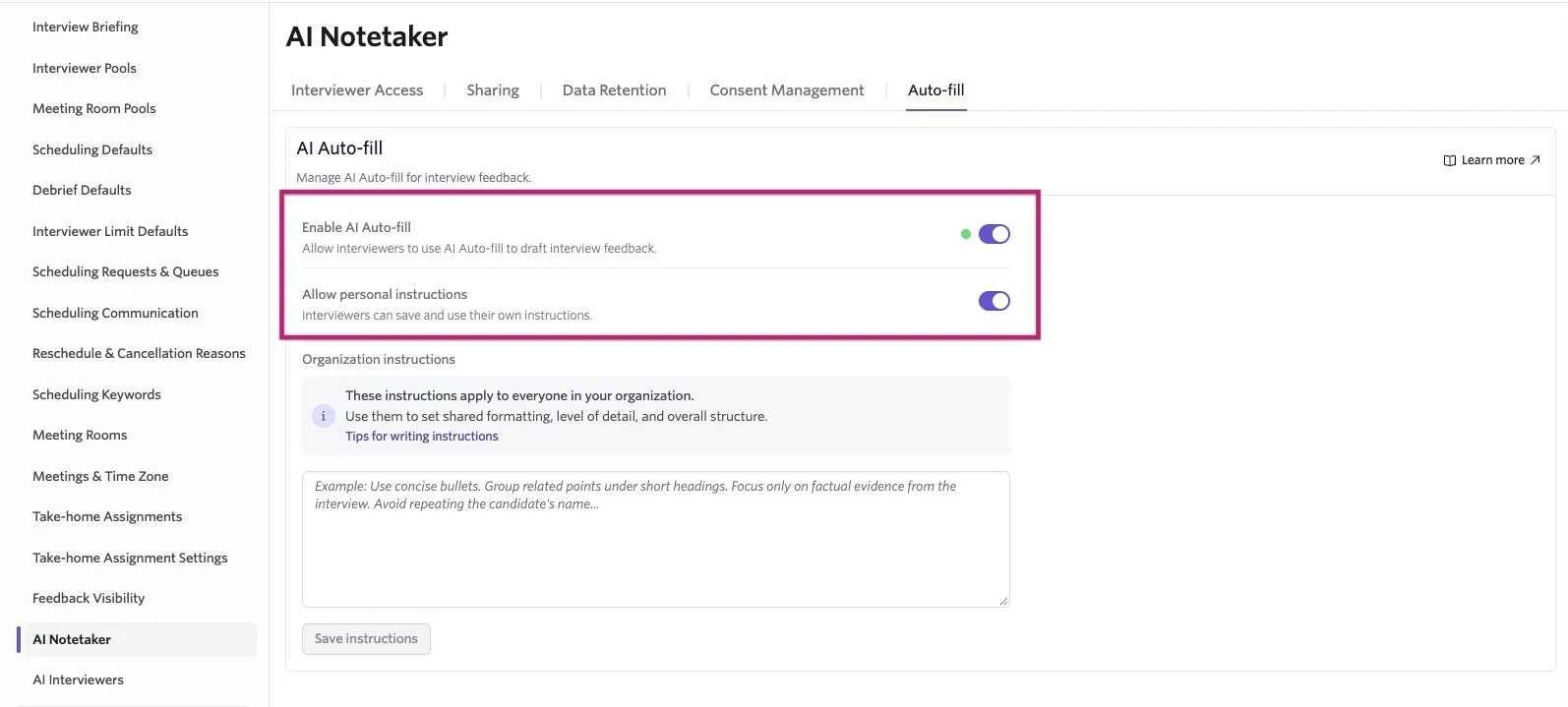Click the info icon in organization instructions
The image size is (1568, 707).
[323, 416]
